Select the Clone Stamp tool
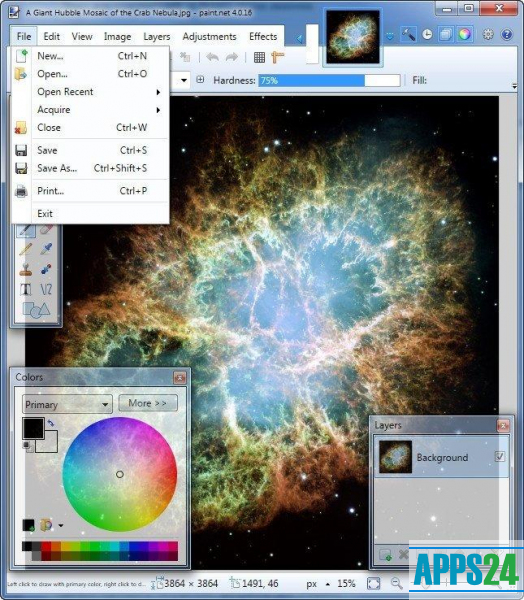Viewport: 524px width, 600px height. (x=26, y=269)
